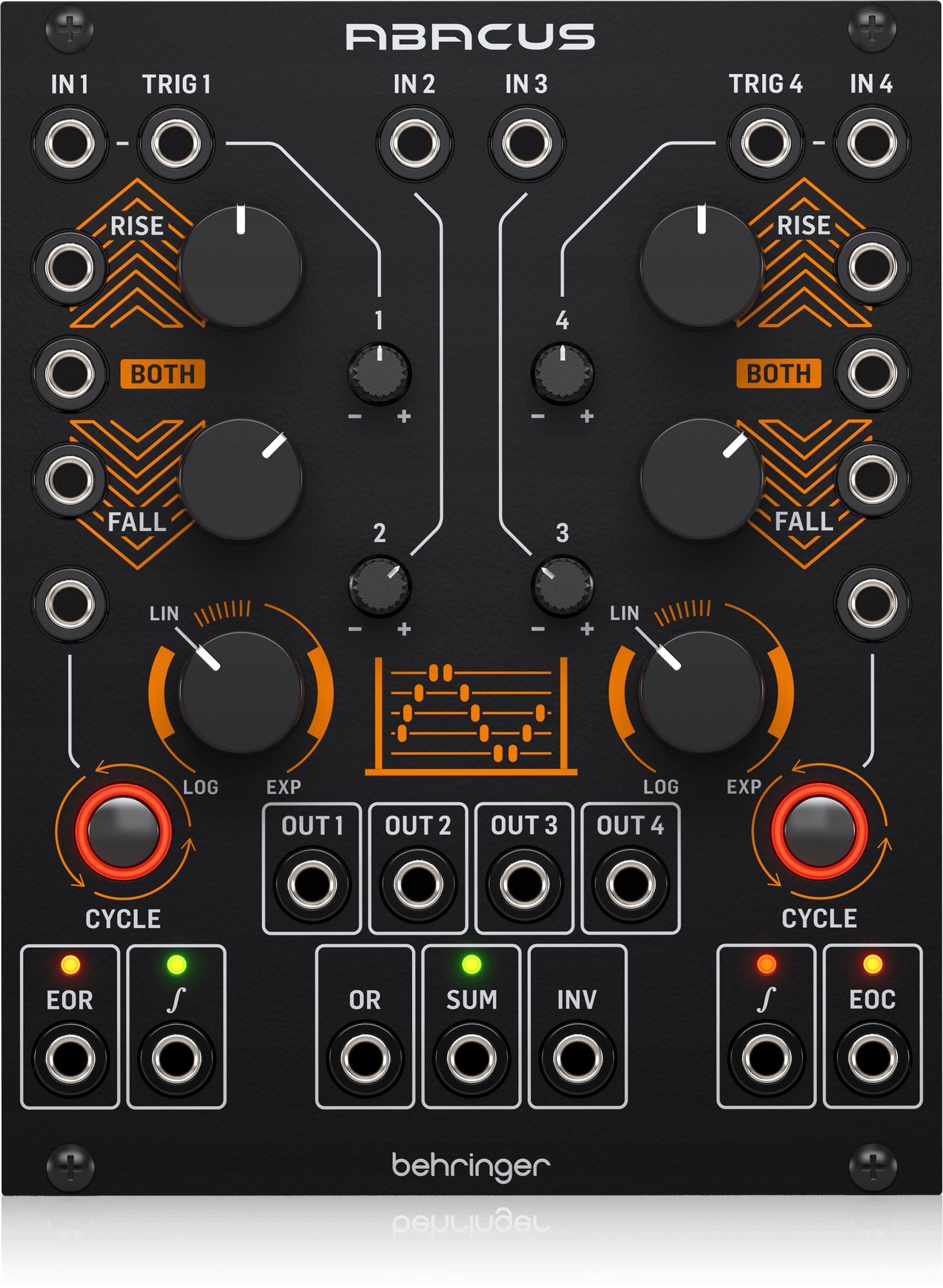Click the EOR output jack

pyautogui.click(x=70, y=1058)
